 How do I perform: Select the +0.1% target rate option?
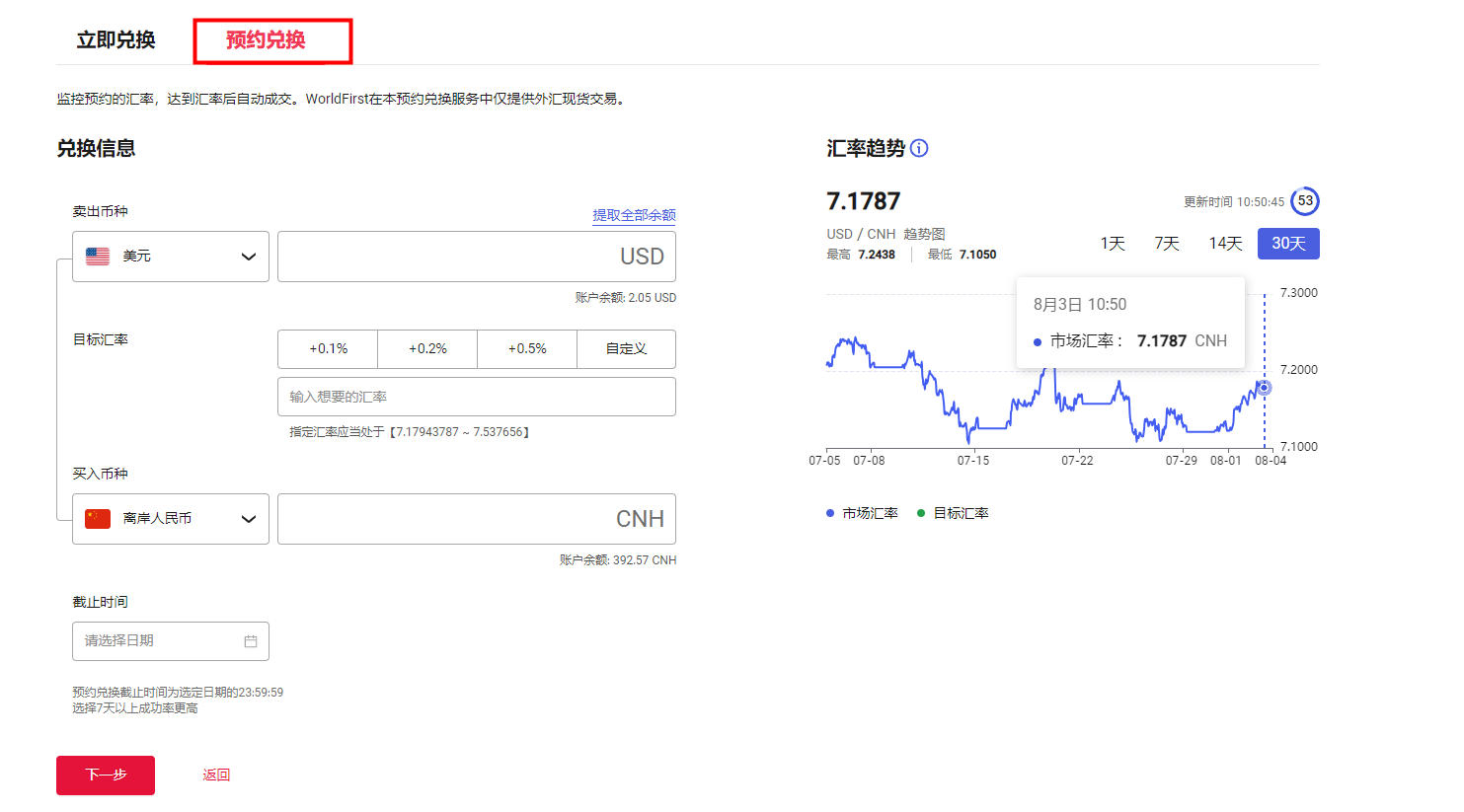tap(328, 349)
